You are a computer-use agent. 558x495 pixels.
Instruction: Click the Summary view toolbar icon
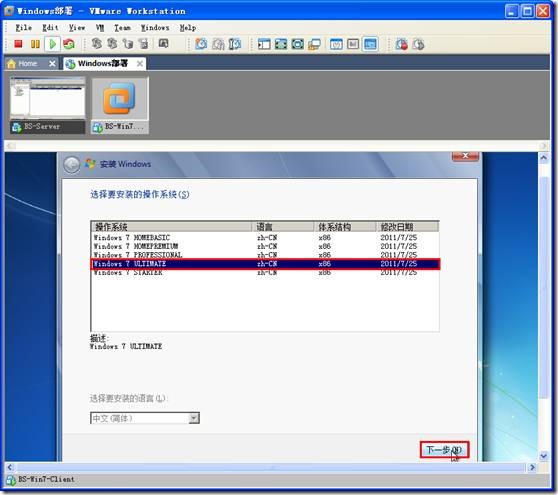336,44
